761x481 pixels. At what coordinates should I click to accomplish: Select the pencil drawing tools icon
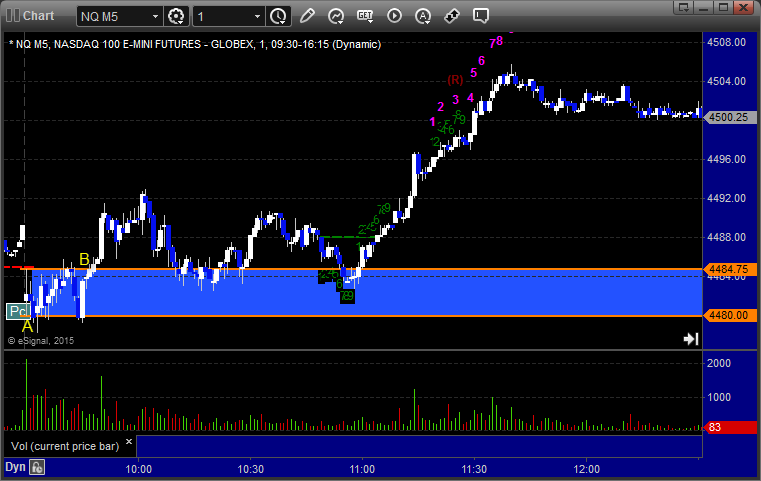tap(307, 16)
